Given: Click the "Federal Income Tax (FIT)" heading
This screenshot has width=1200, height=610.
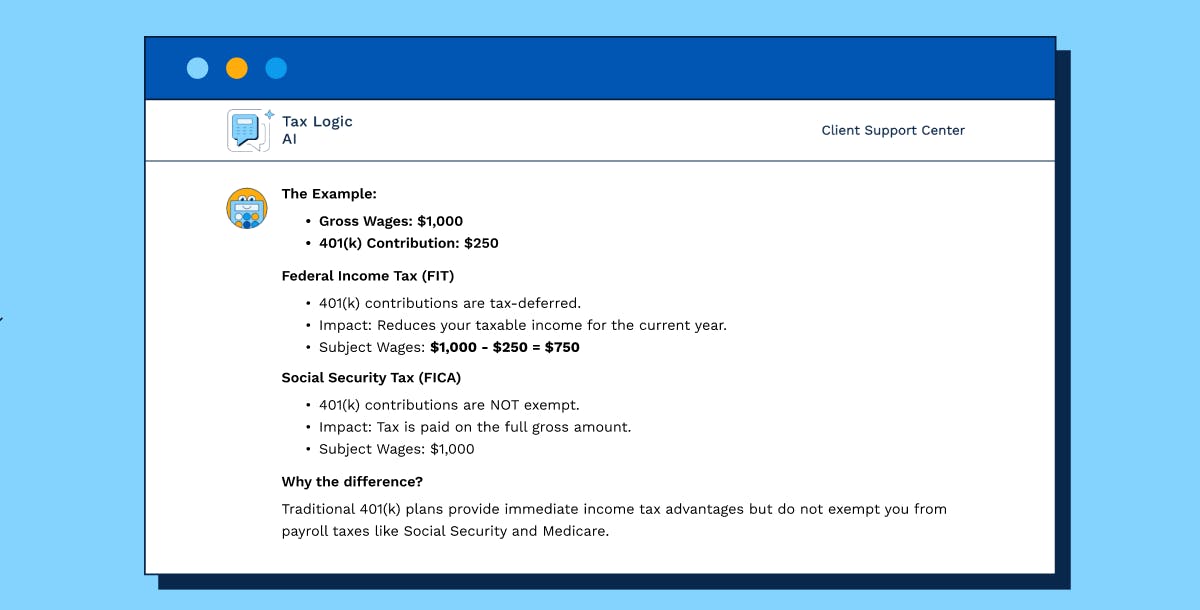Looking at the screenshot, I should [x=371, y=275].
